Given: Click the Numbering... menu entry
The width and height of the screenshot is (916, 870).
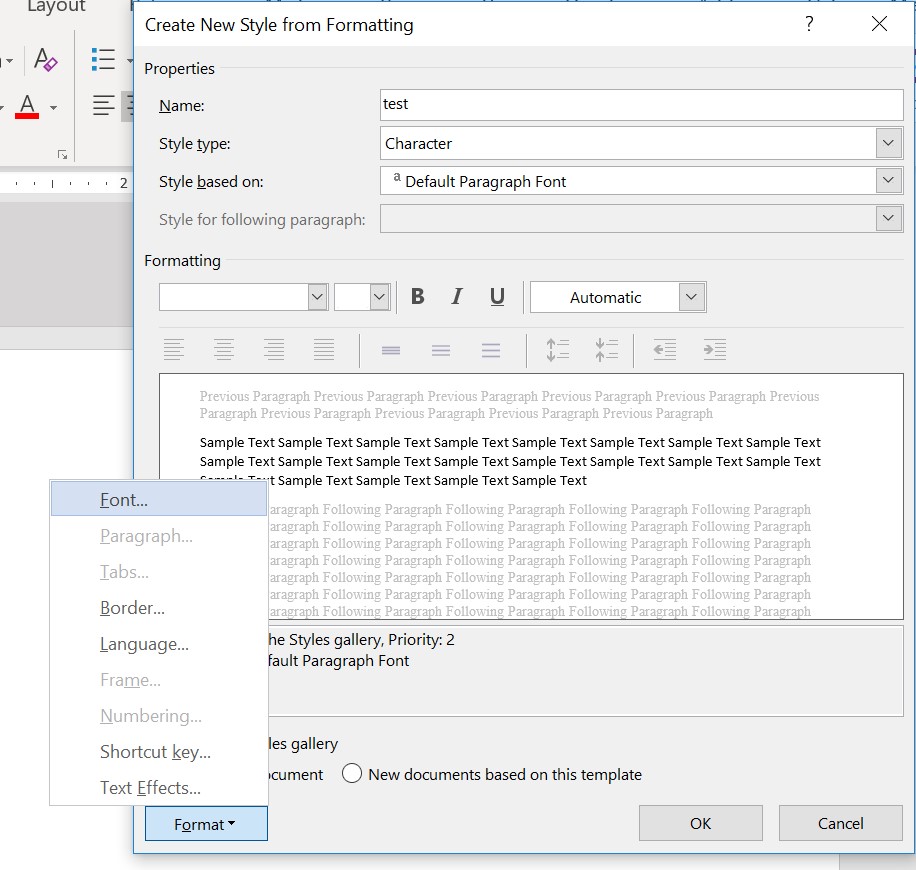Looking at the screenshot, I should pyautogui.click(x=159, y=716).
